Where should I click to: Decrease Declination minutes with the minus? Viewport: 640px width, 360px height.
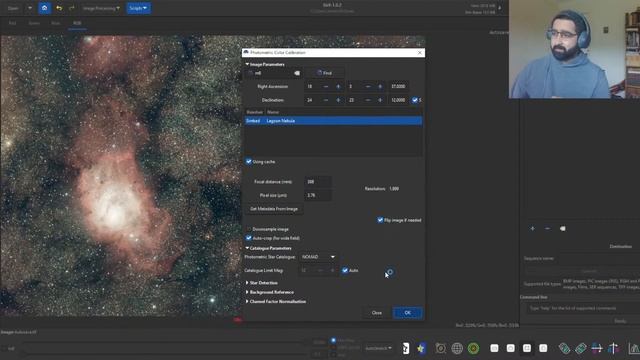[368, 100]
